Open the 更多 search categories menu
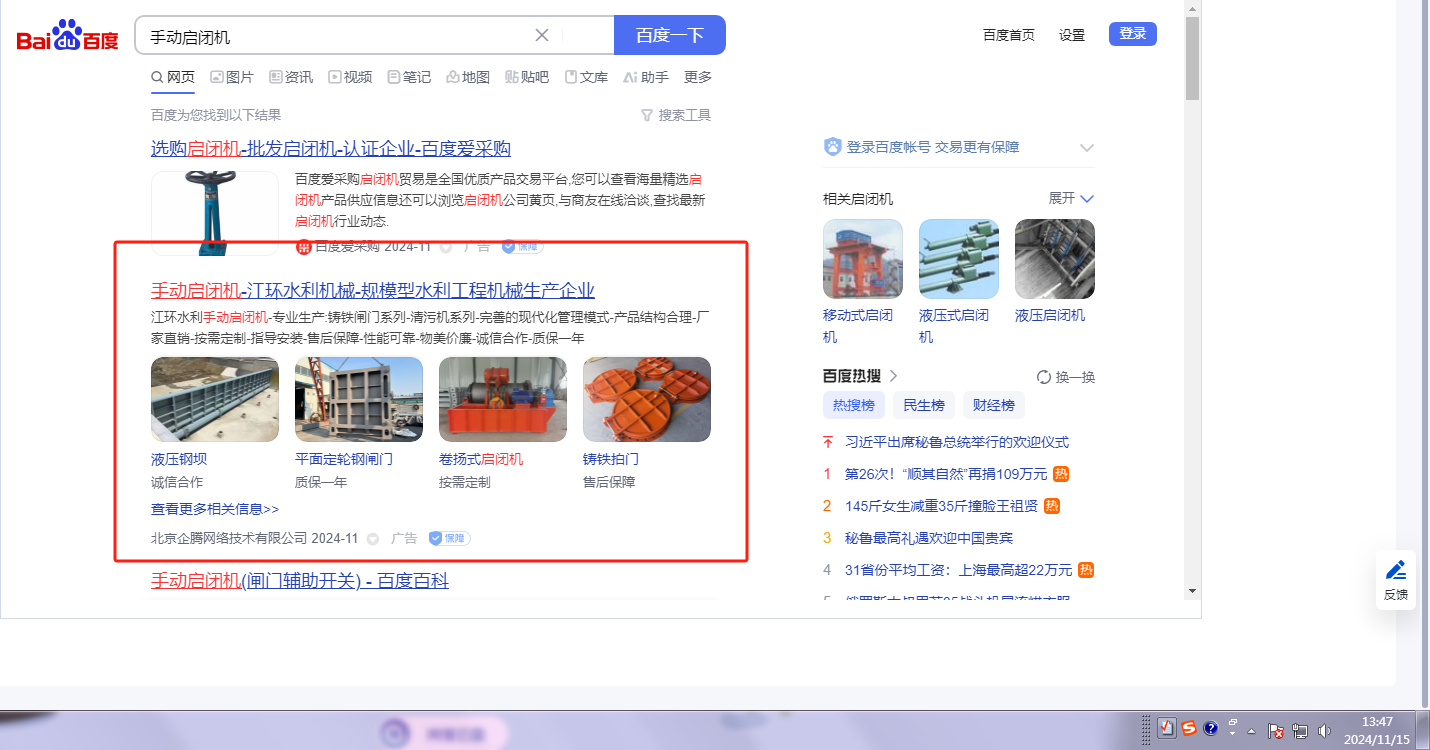Viewport: 1430px width, 750px height. click(x=698, y=77)
